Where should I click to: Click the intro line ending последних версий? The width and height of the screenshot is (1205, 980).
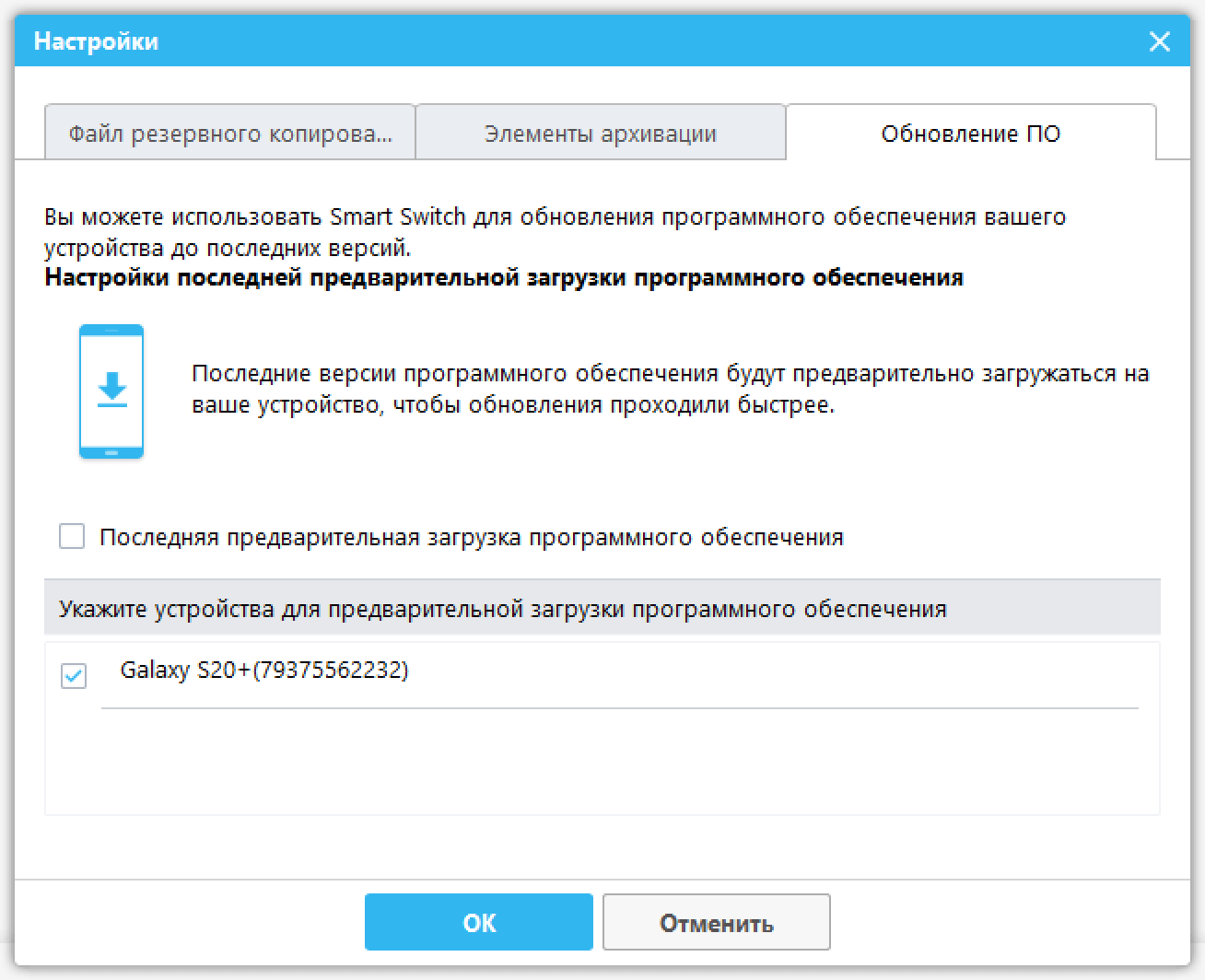pyautogui.click(x=228, y=248)
